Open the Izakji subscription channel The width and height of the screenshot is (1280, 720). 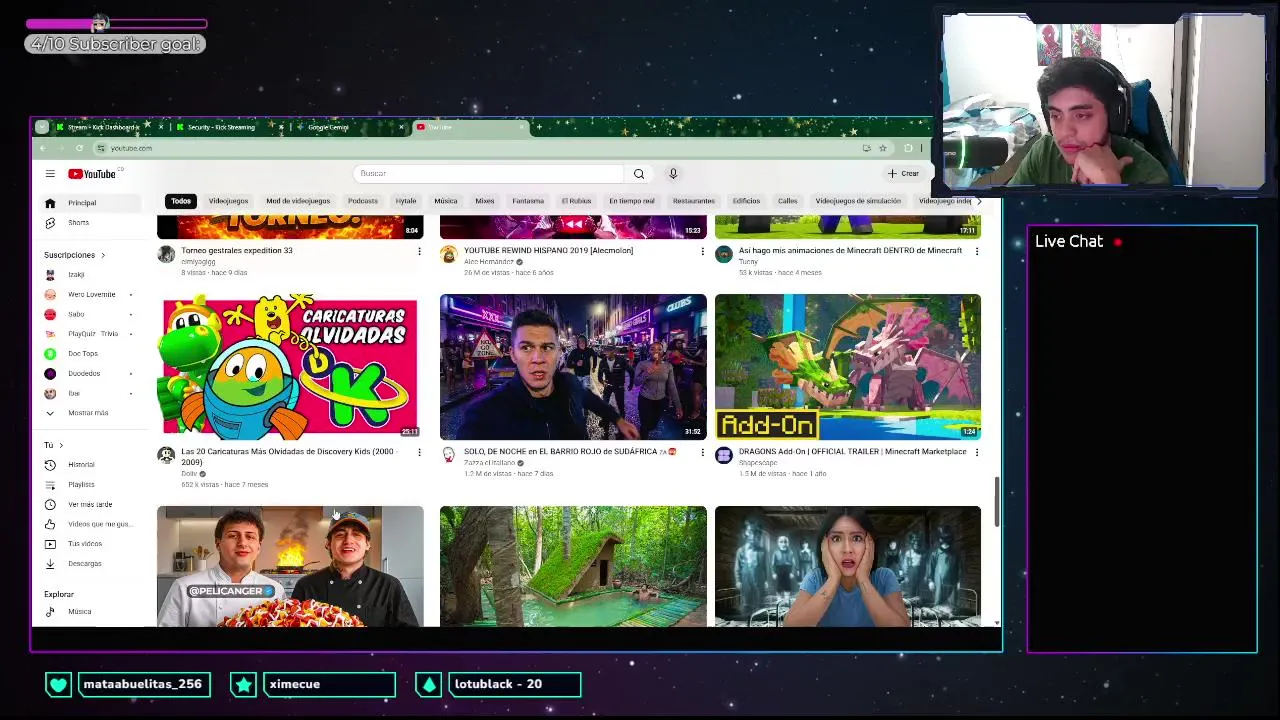coord(88,275)
